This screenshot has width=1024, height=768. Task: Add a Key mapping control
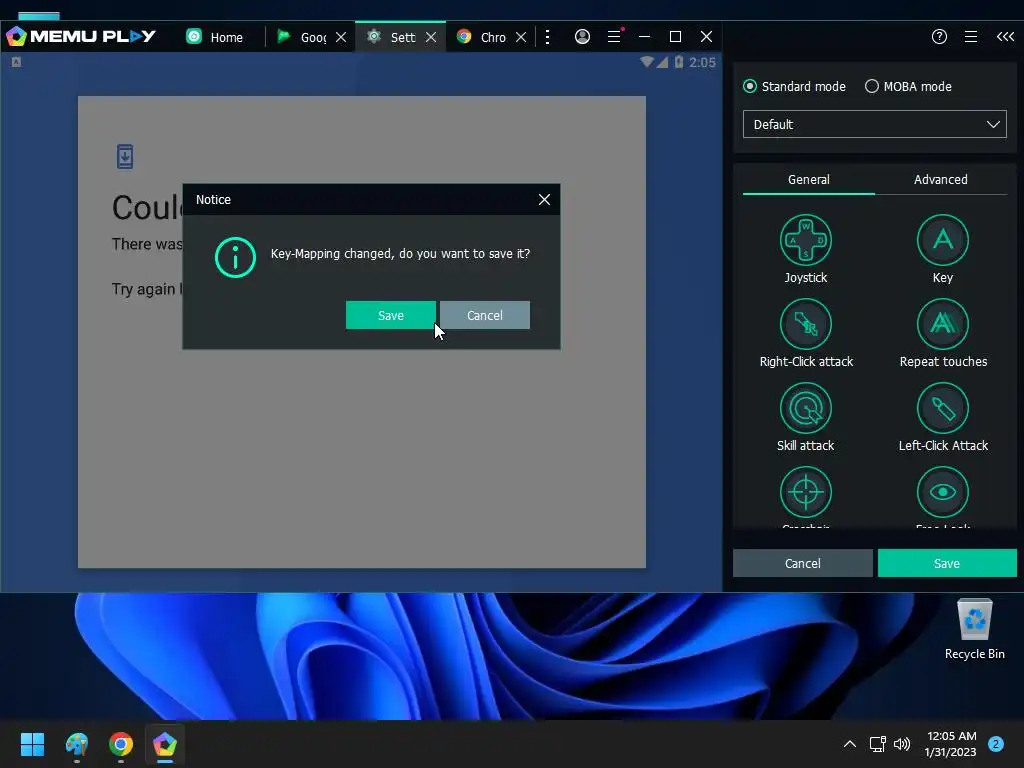click(x=942, y=240)
